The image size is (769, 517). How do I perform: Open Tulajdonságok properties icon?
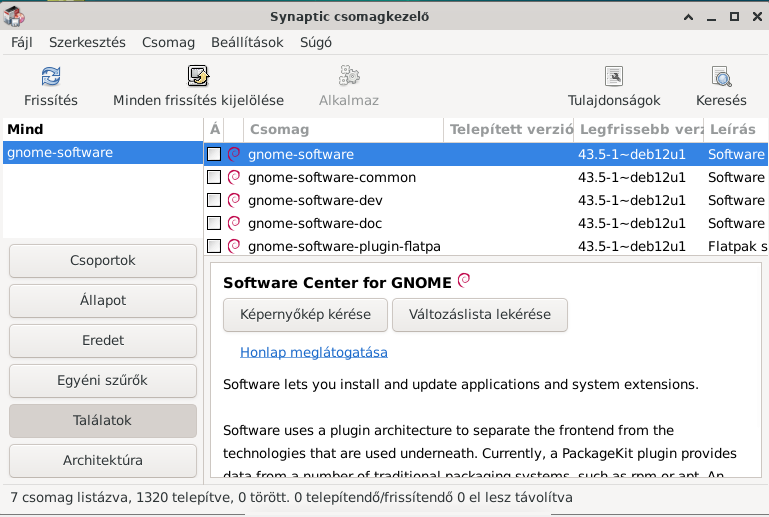click(614, 76)
